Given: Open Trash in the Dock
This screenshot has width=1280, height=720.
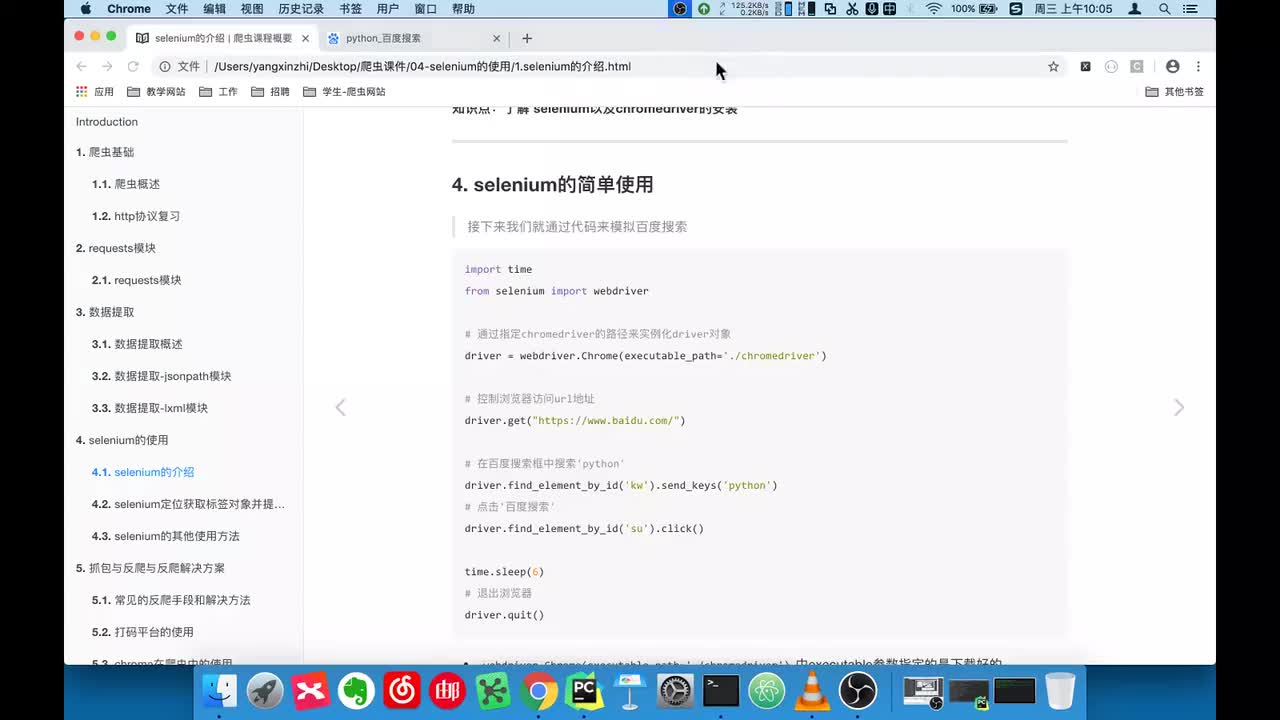Looking at the screenshot, I should [1060, 691].
